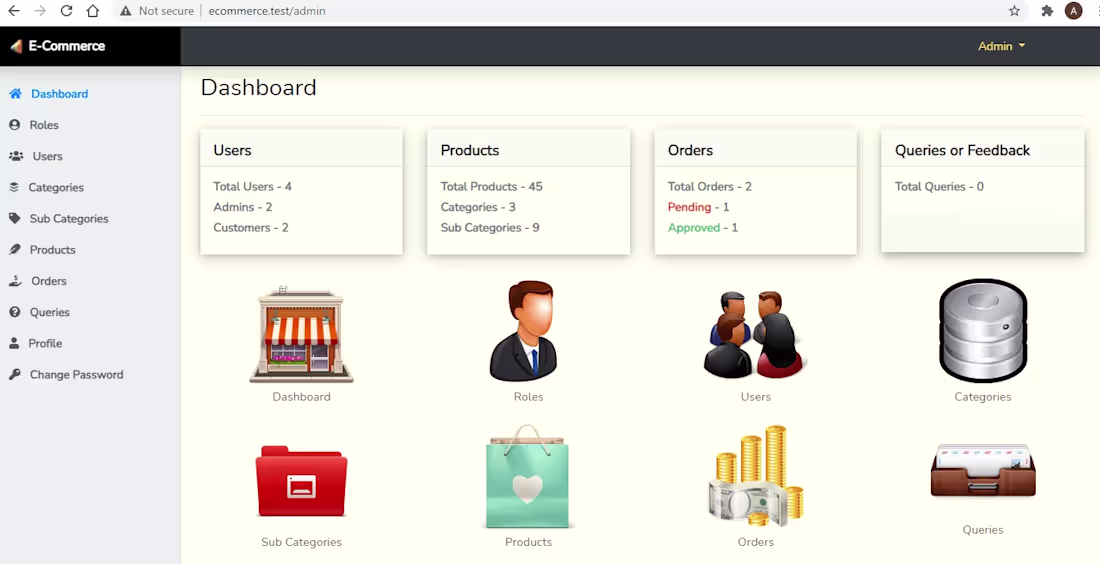Screen dimensions: 1100x564
Task: Click the red folder Sub Categories image
Action: [x=301, y=481]
